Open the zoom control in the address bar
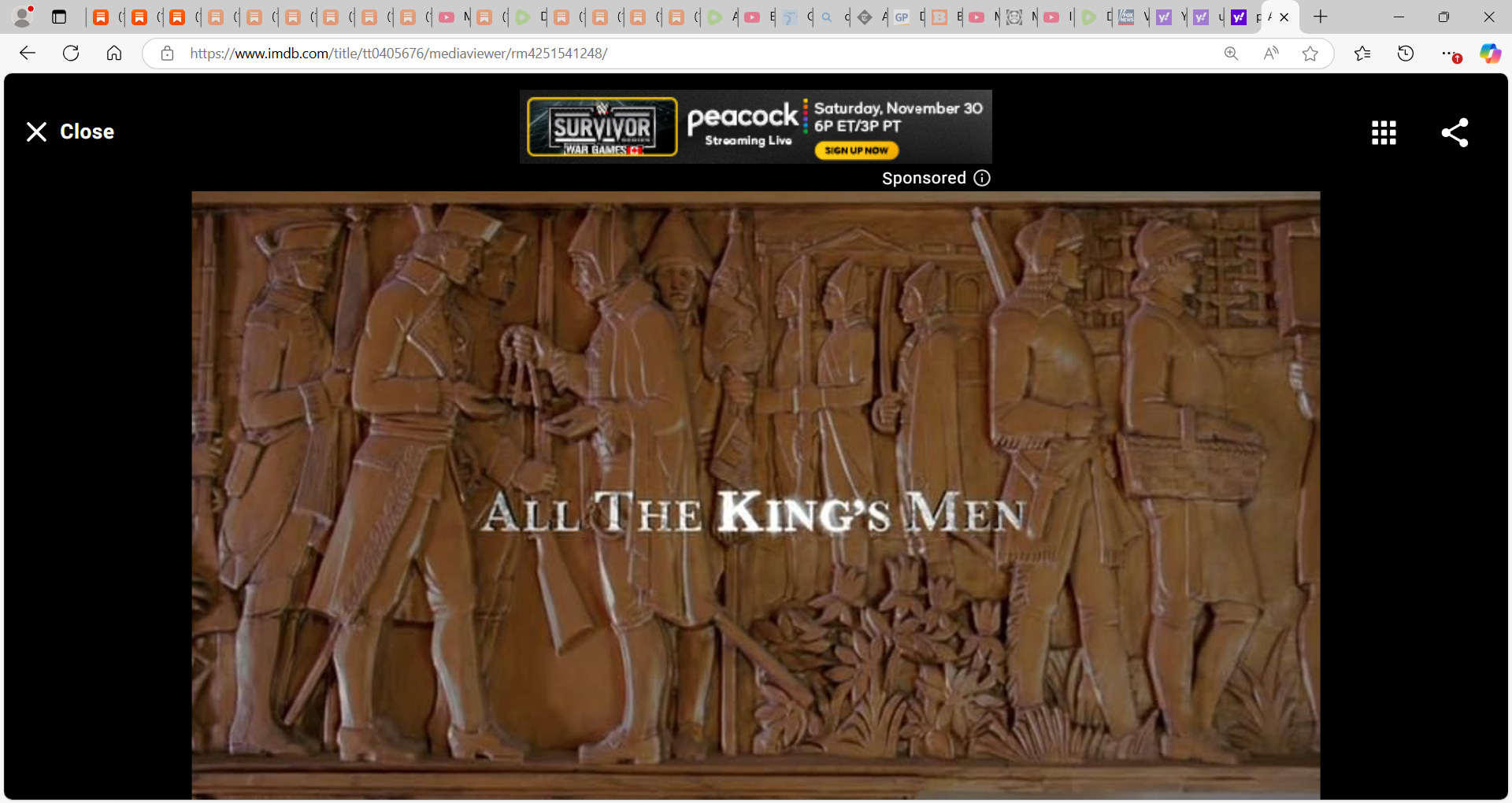This screenshot has height=803, width=1512. point(1231,54)
